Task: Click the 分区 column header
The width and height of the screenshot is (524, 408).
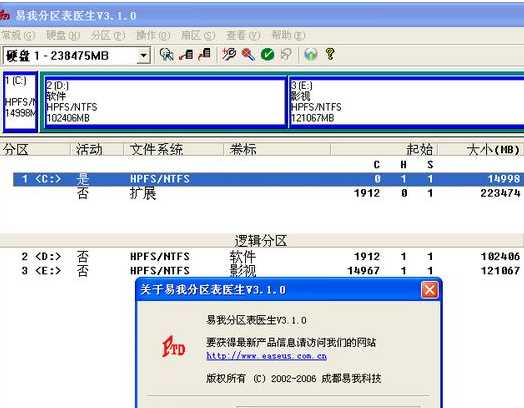Action: pos(35,149)
